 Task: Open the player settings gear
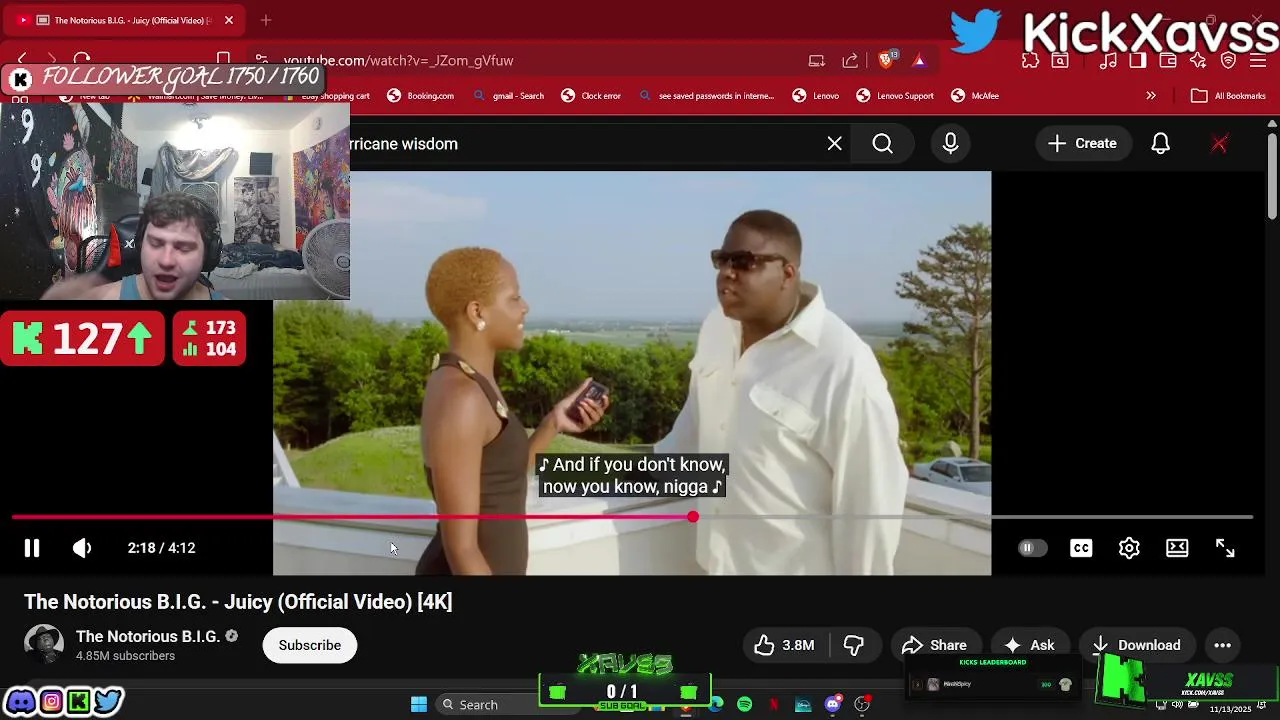(1129, 548)
